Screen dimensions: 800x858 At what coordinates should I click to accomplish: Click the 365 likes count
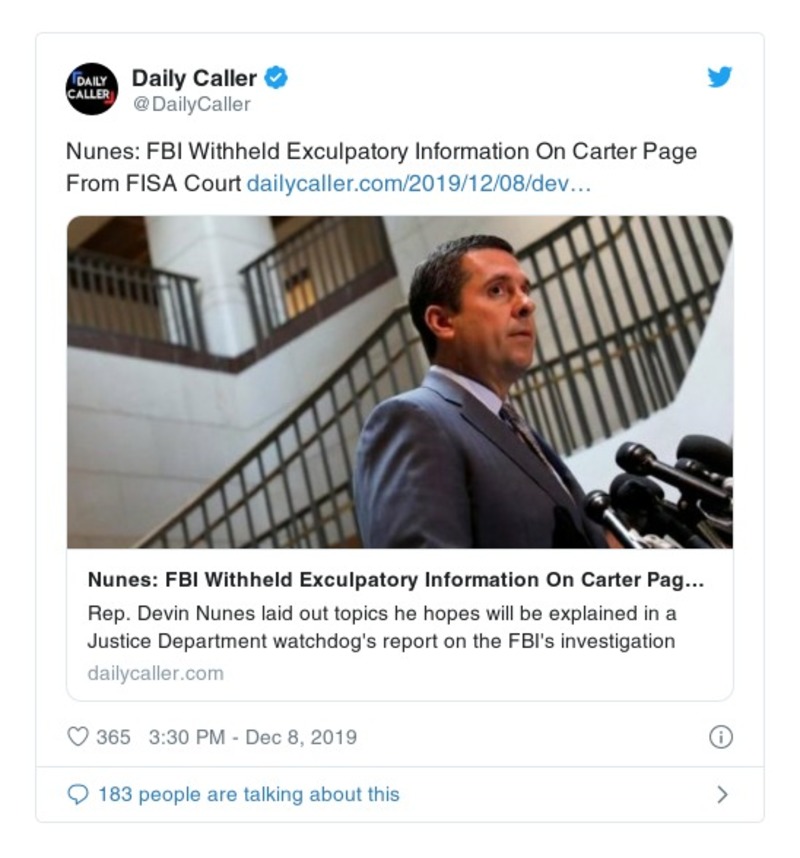click(113, 737)
